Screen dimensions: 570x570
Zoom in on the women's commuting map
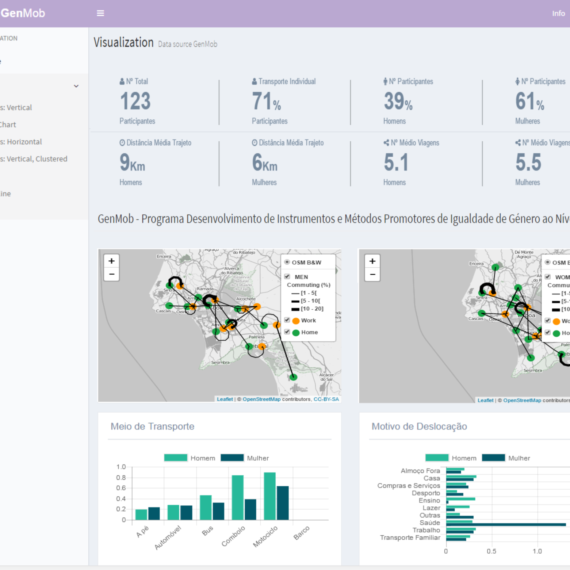[372, 261]
